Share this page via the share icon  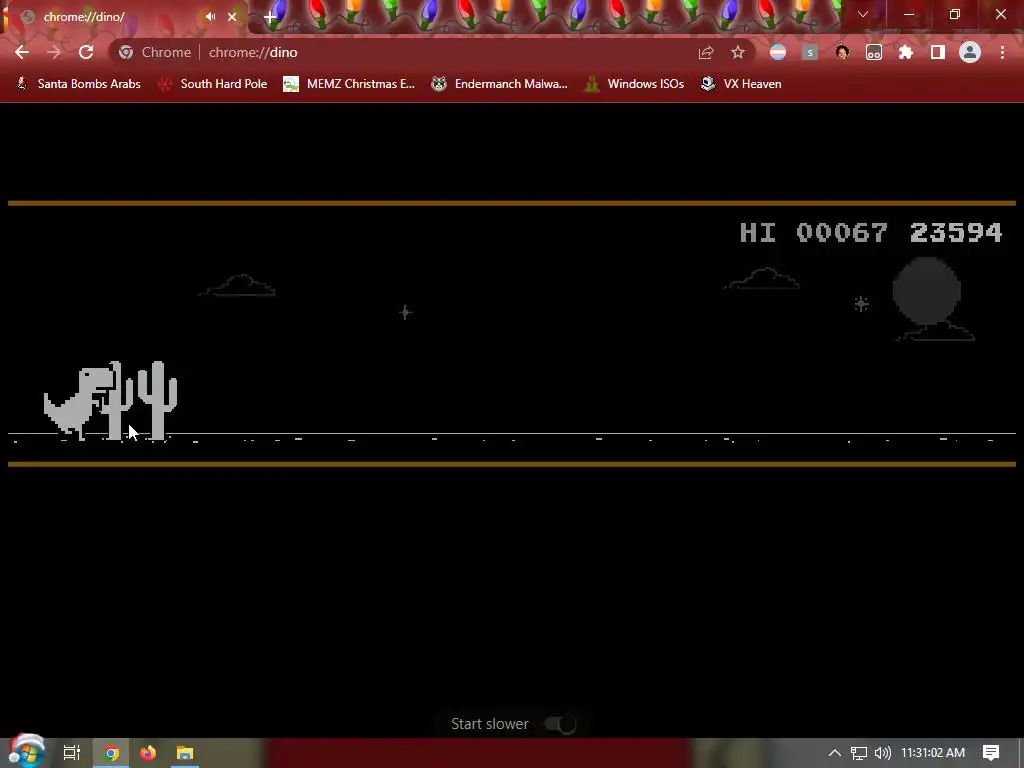[705, 52]
